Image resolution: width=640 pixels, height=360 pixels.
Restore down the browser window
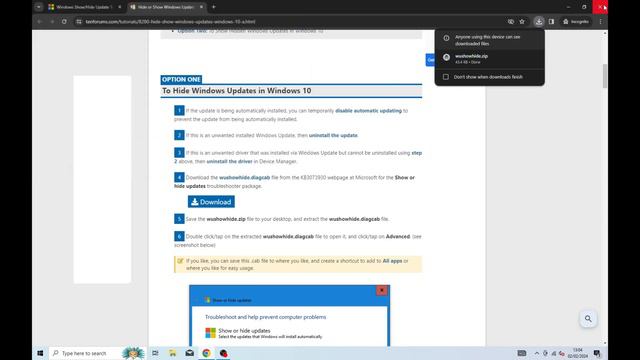pos(584,7)
